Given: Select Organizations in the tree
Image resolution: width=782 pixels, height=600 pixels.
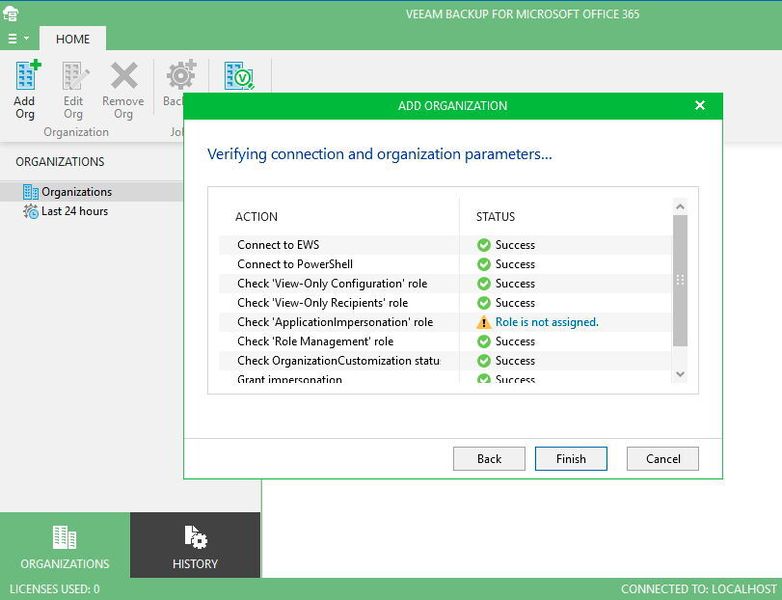Looking at the screenshot, I should (76, 192).
